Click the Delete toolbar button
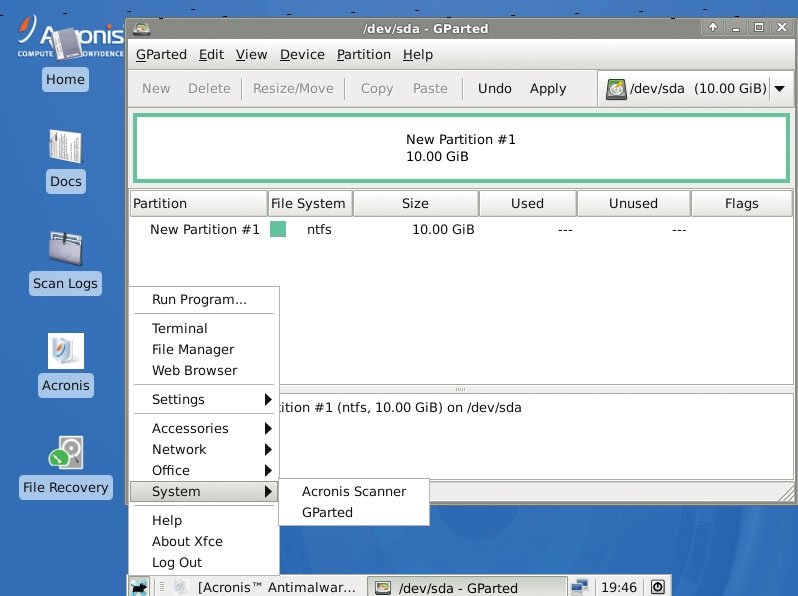Viewport: 798px width, 596px height. point(209,89)
